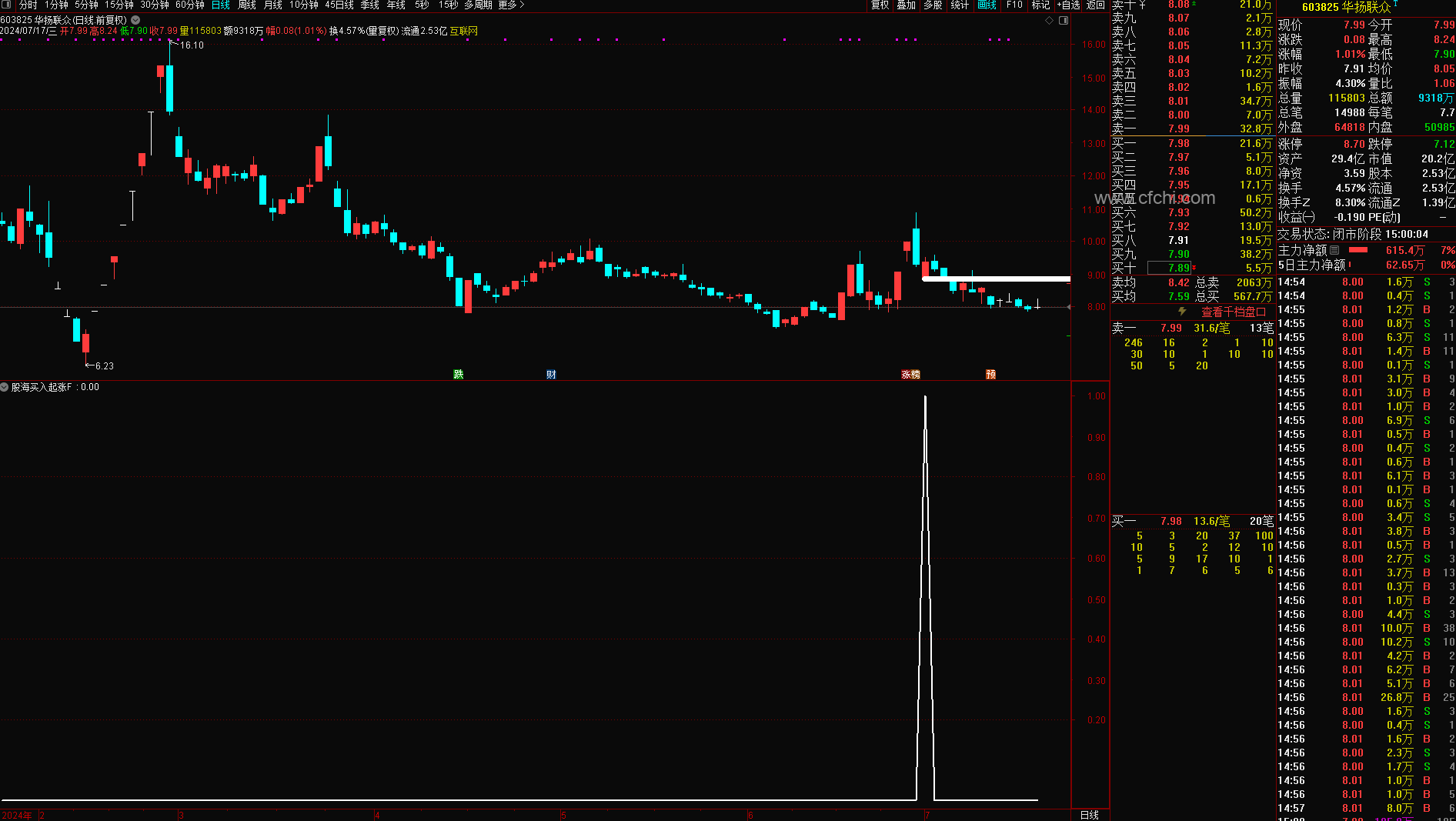Viewport: 1456px width, 821px height.
Task: Expand 更多 period options
Action: [511, 5]
